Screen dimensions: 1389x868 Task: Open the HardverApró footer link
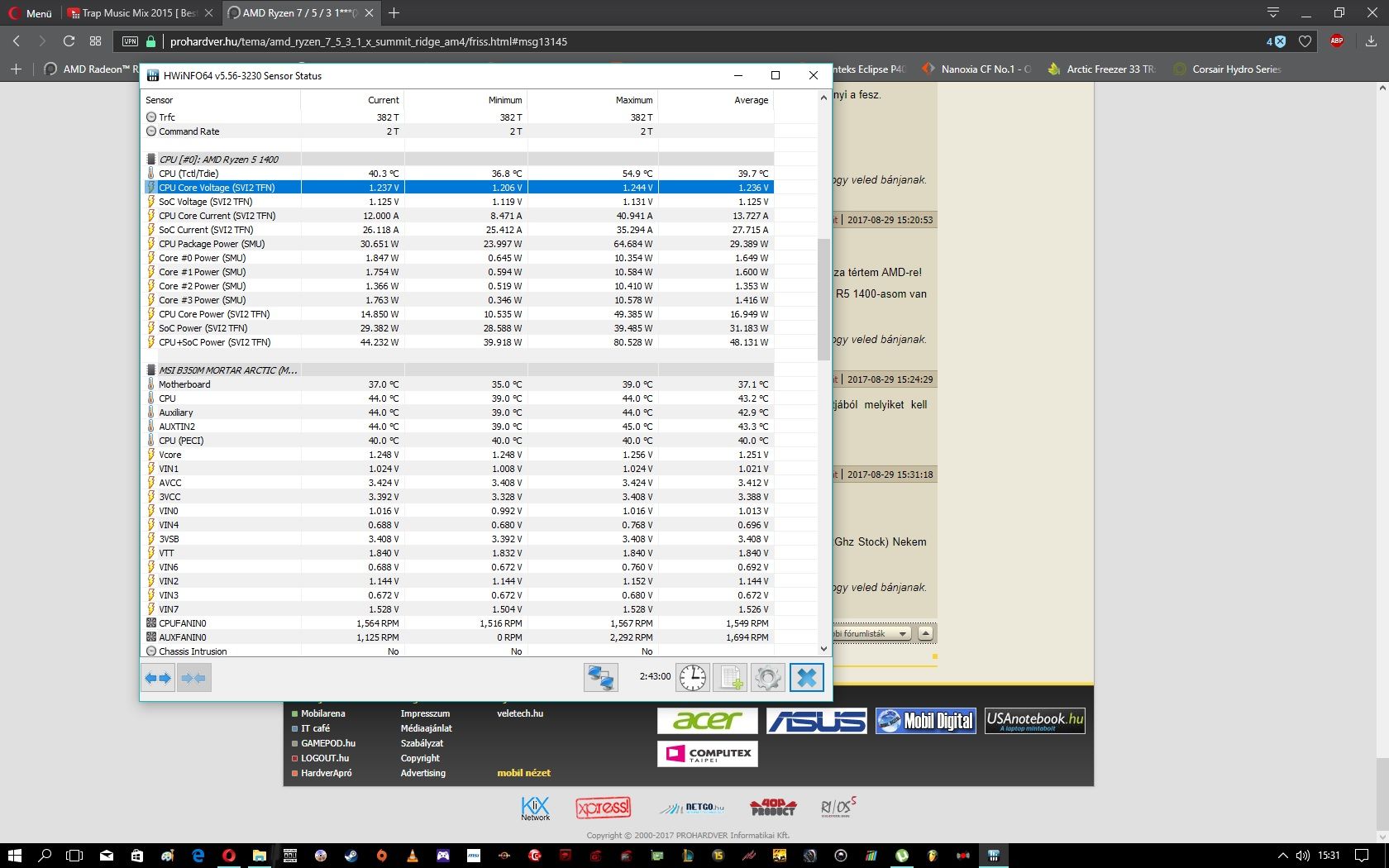click(x=327, y=773)
